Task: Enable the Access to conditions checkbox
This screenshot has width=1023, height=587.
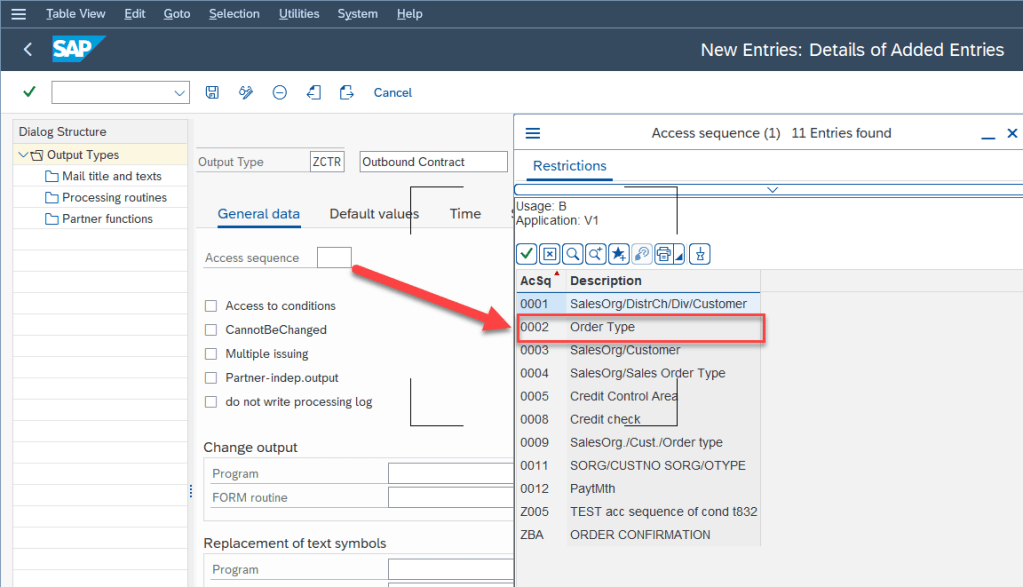Action: (211, 306)
